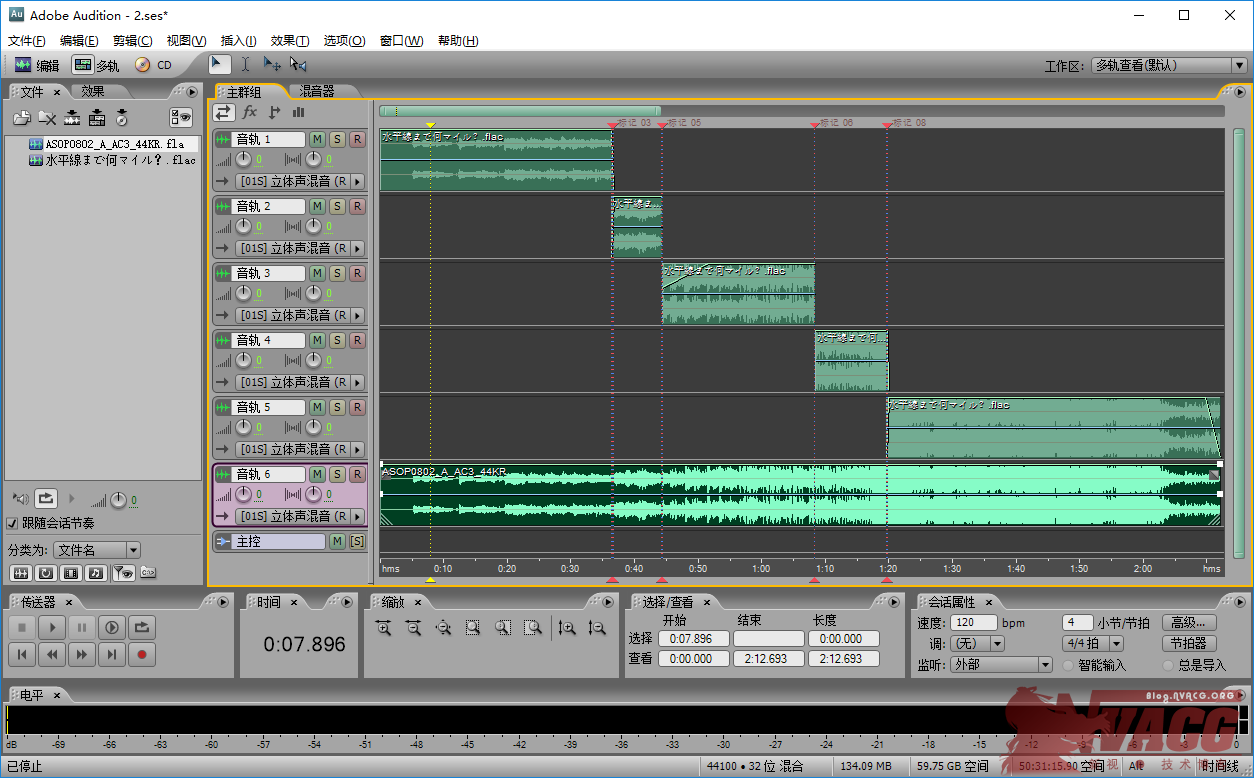This screenshot has height=778, width=1254.
Task: Arm 音轨 6 for record with R
Action: coord(357,474)
